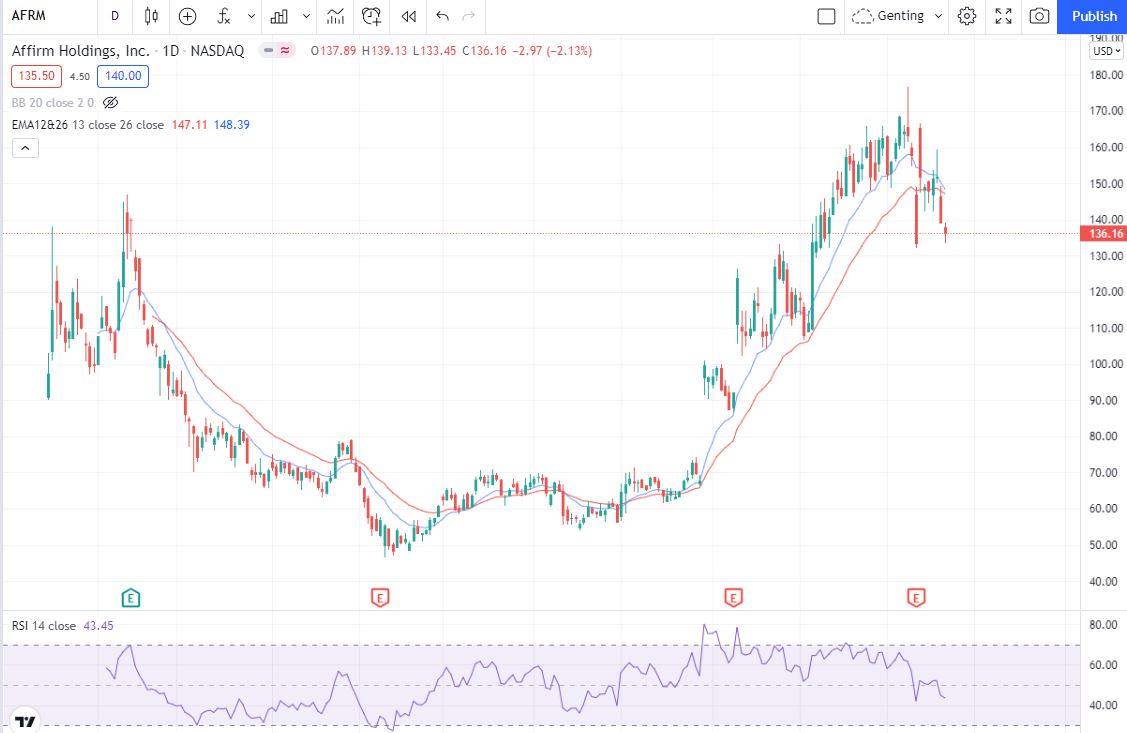Undo the last chart action
The image size is (1127, 733).
[x=442, y=16]
